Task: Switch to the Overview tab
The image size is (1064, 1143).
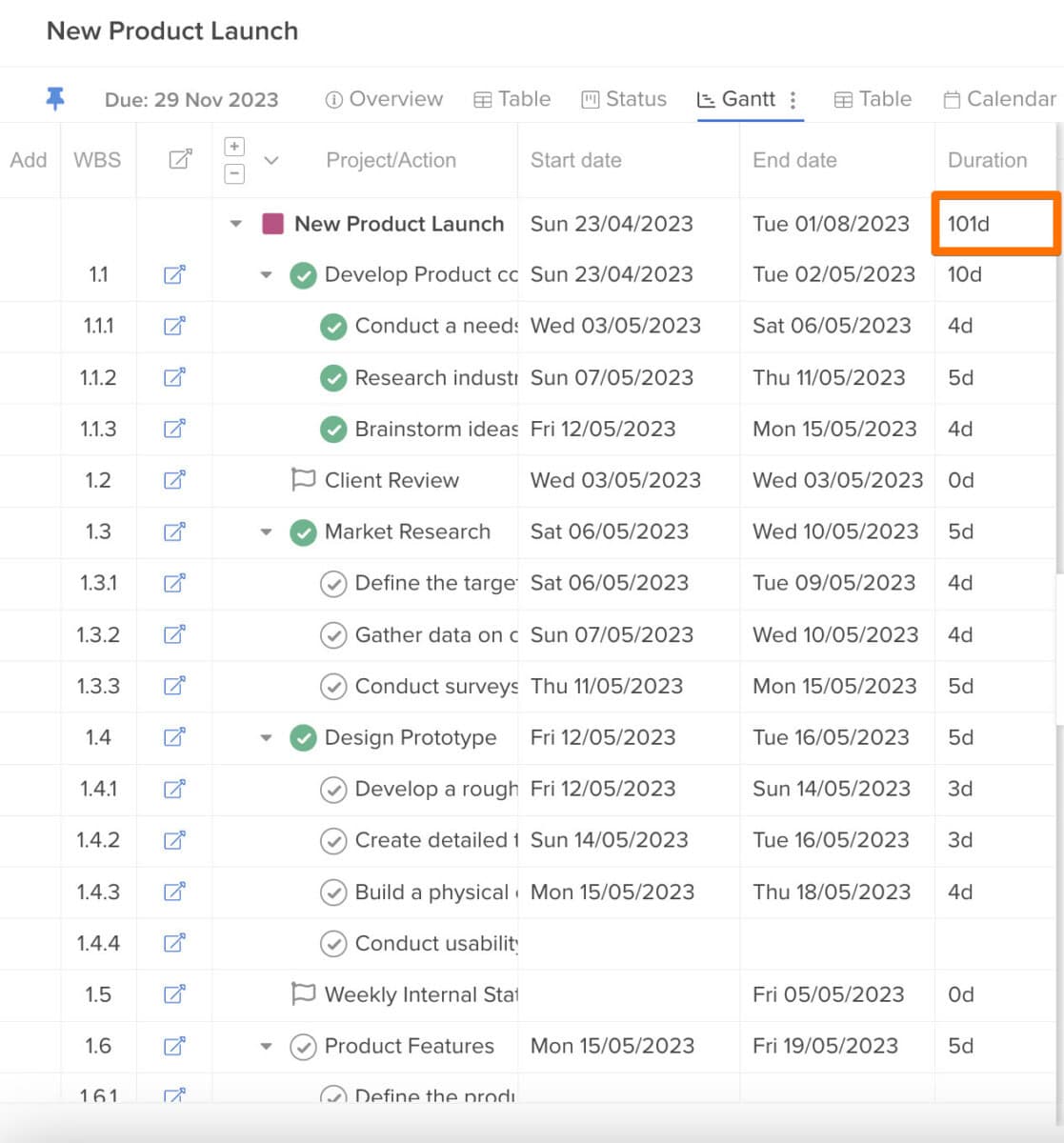Action: point(384,99)
